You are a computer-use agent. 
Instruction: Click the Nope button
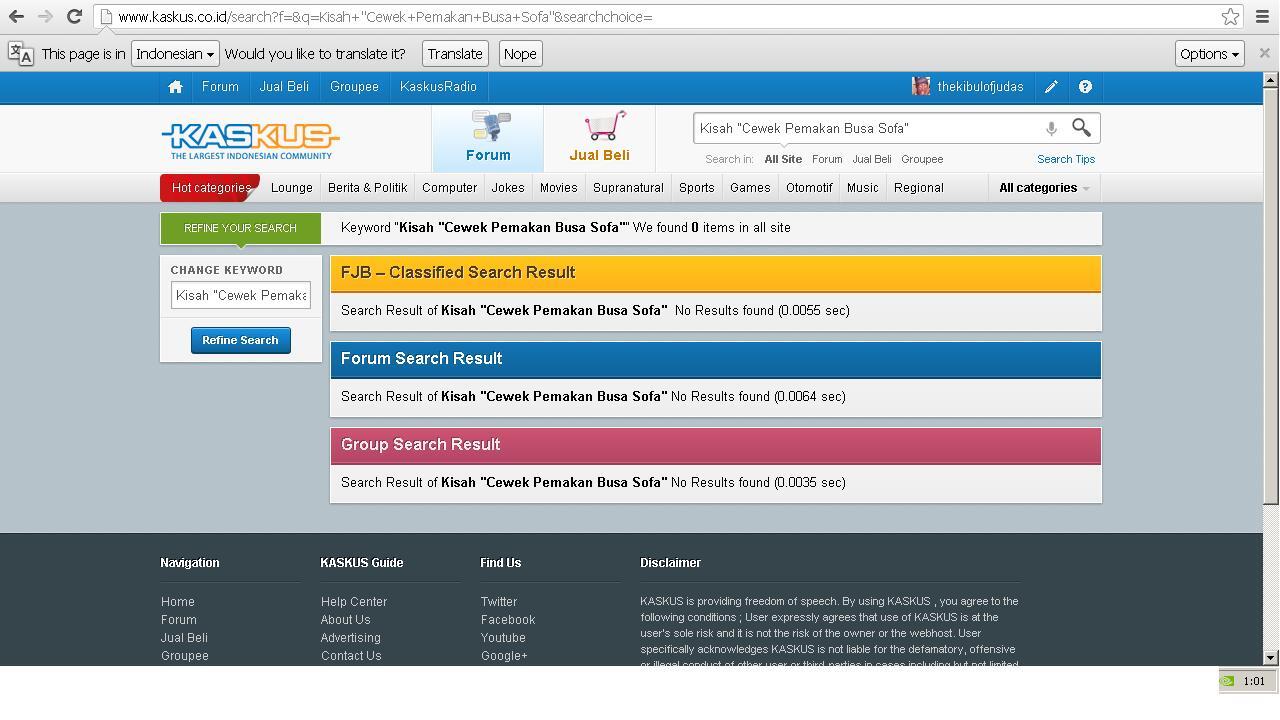(x=520, y=54)
